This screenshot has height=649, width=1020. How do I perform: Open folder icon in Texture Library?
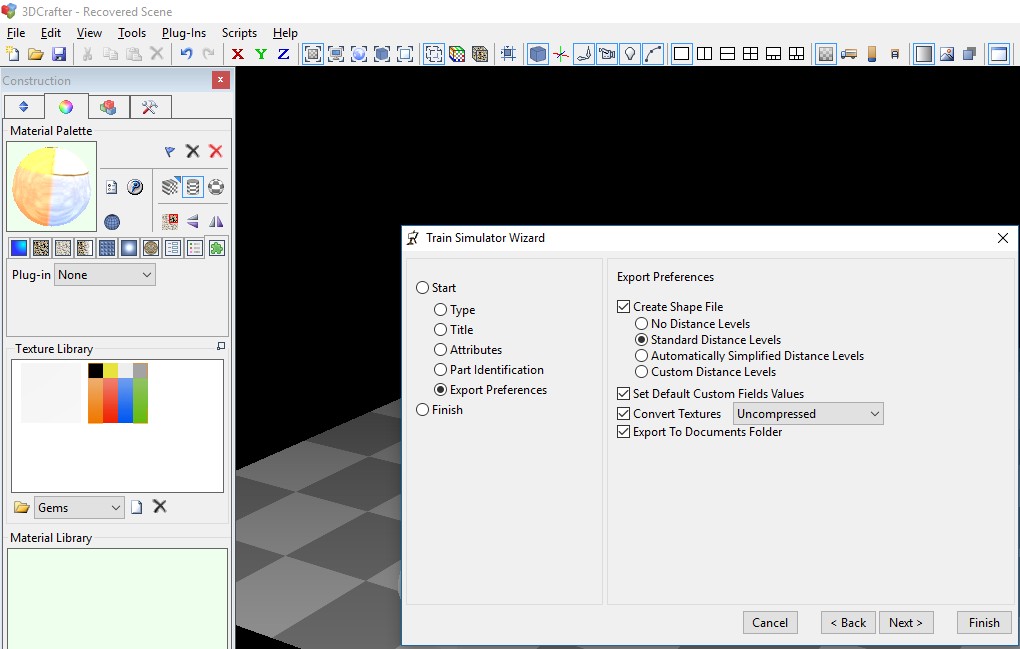tap(21, 507)
